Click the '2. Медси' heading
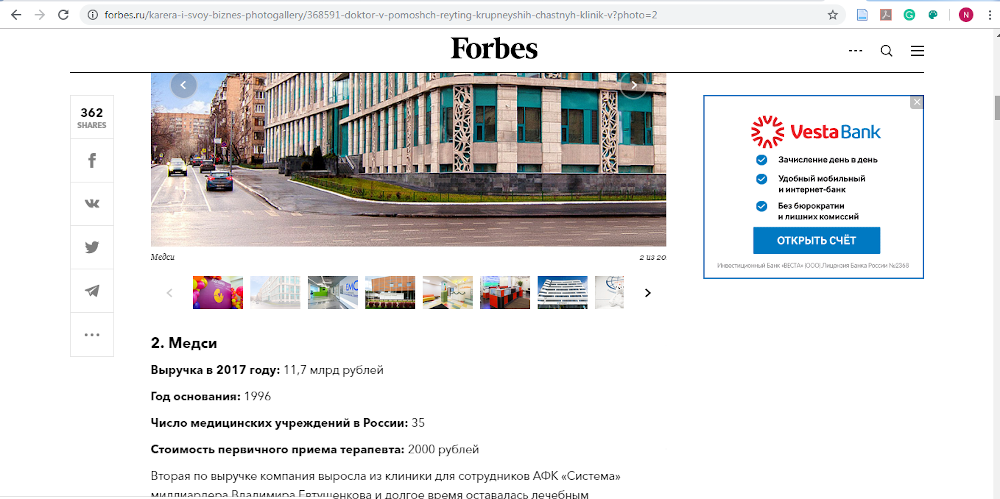 pos(184,343)
